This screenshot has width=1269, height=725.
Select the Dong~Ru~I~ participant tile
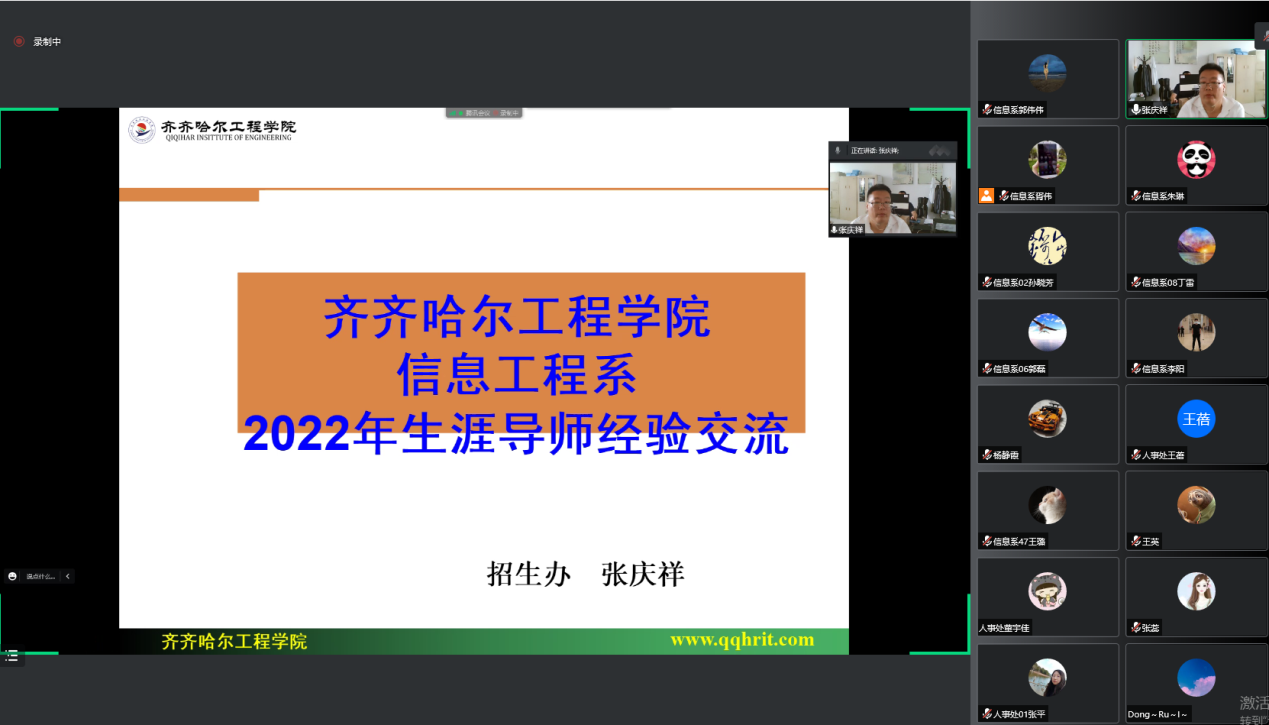pyautogui.click(x=1195, y=683)
